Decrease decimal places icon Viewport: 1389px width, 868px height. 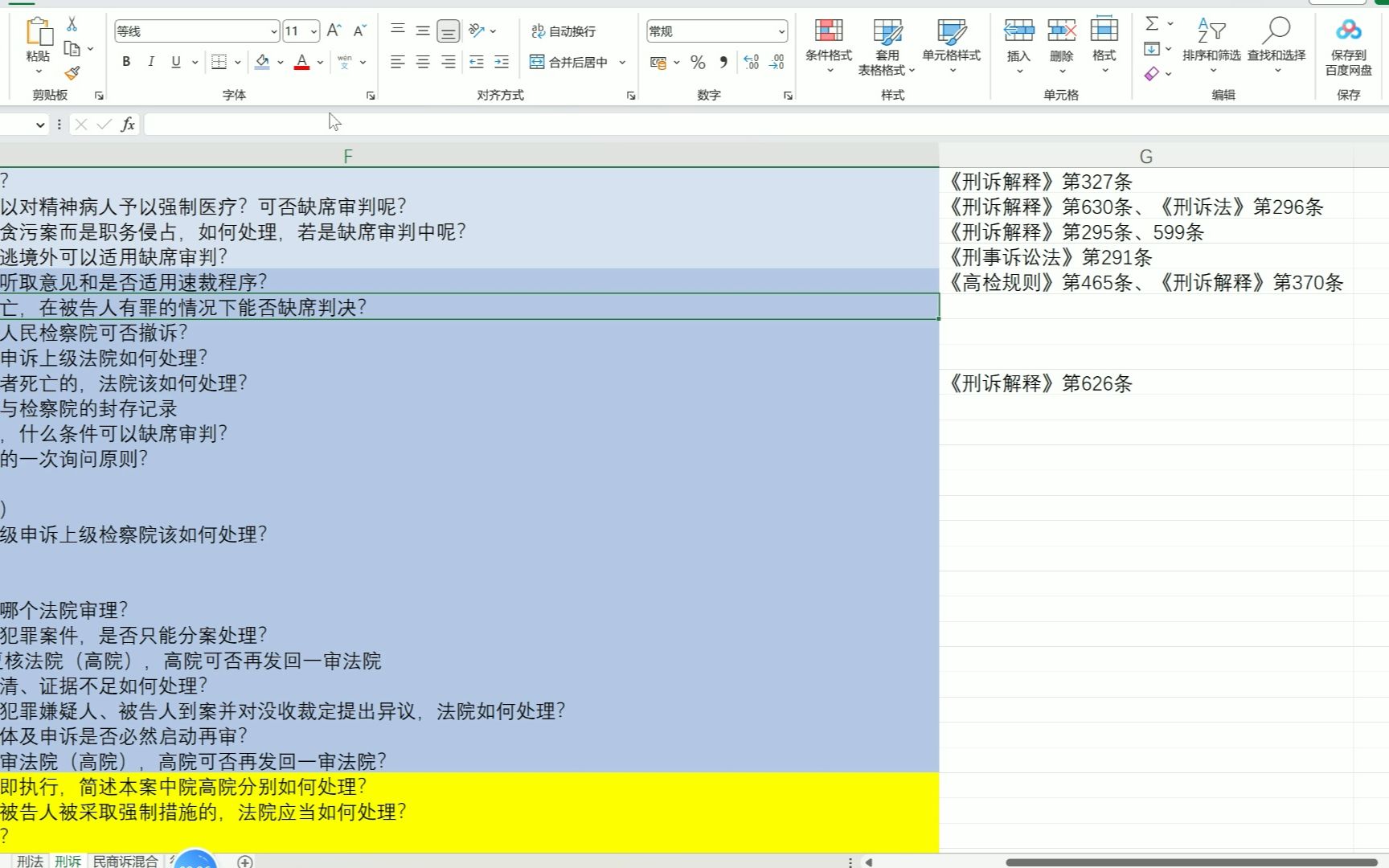[x=777, y=62]
